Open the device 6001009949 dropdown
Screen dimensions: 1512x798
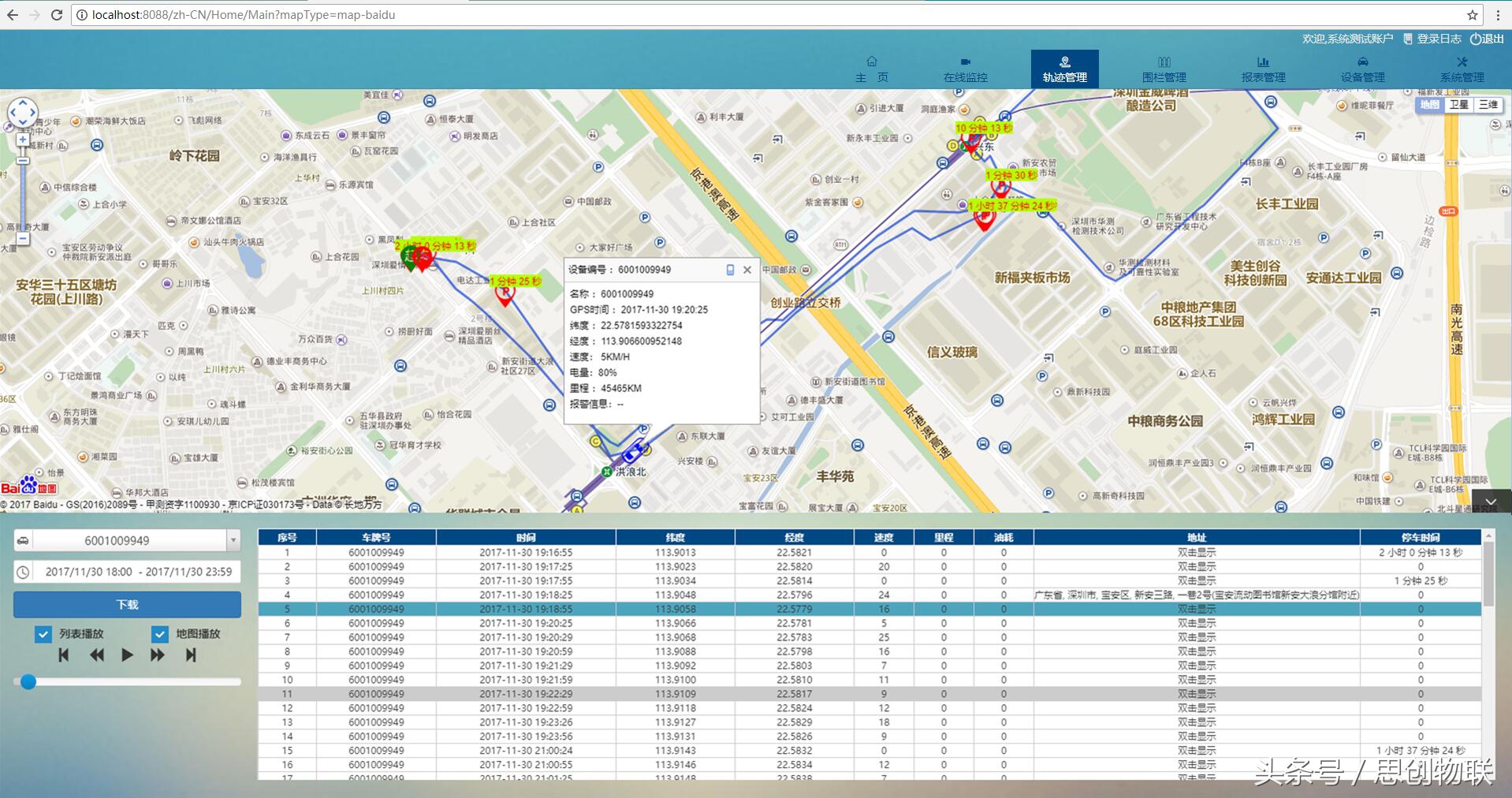coord(233,540)
